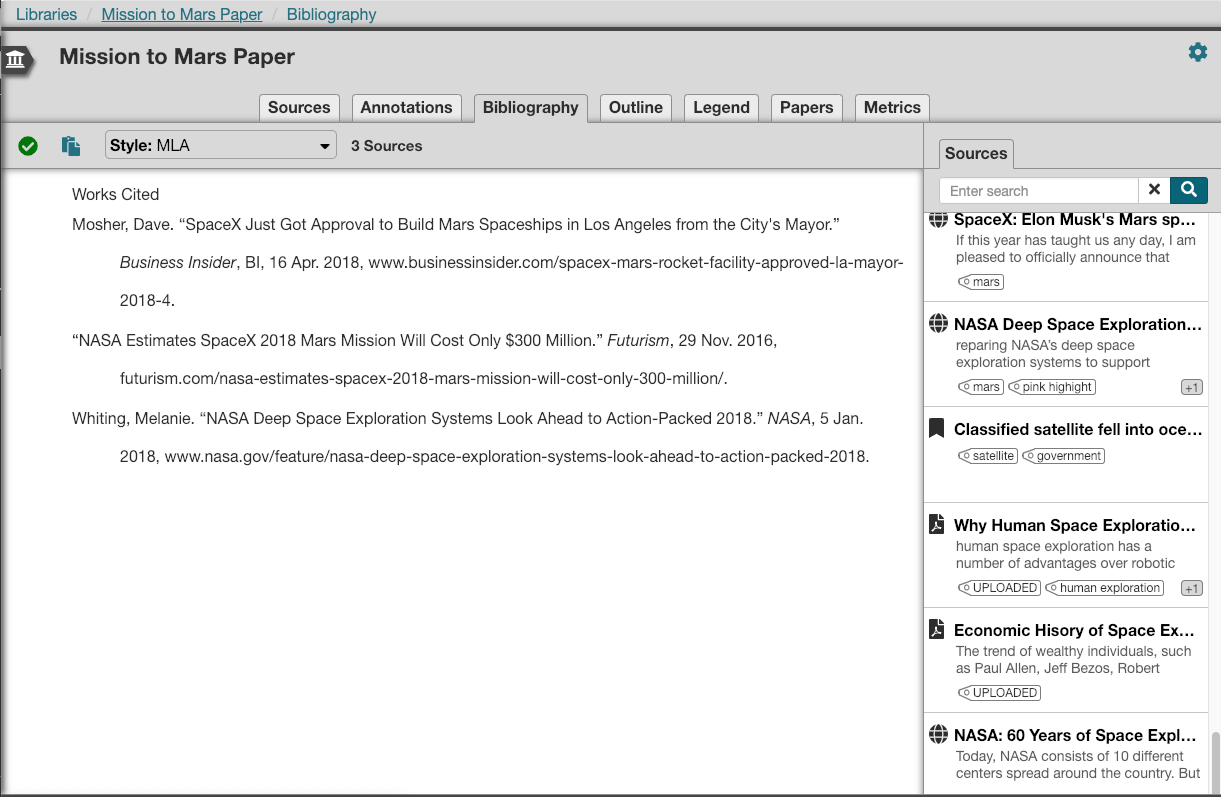
Task: Click the www.nasa.gov URL line
Action: [517, 457]
